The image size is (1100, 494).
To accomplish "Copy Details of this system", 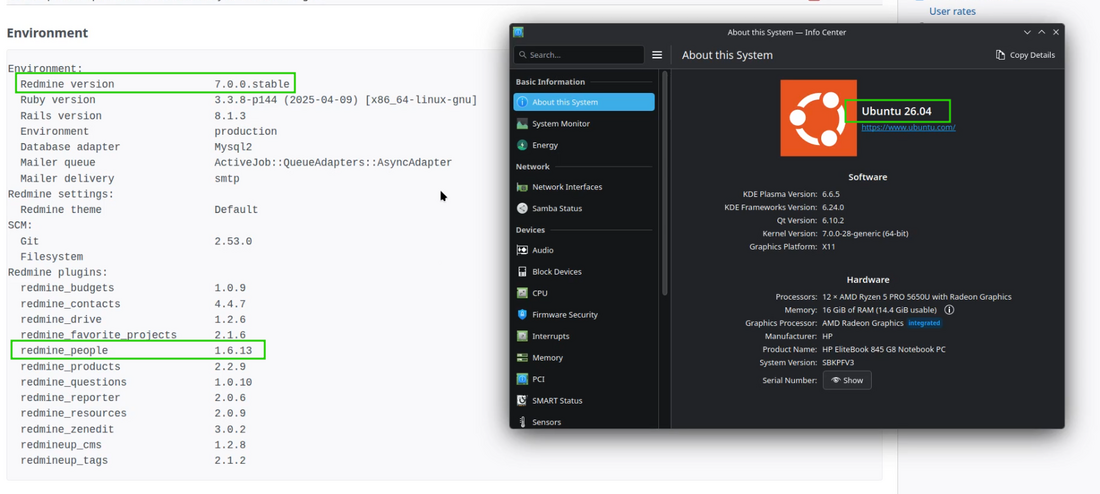I will 1025,55.
